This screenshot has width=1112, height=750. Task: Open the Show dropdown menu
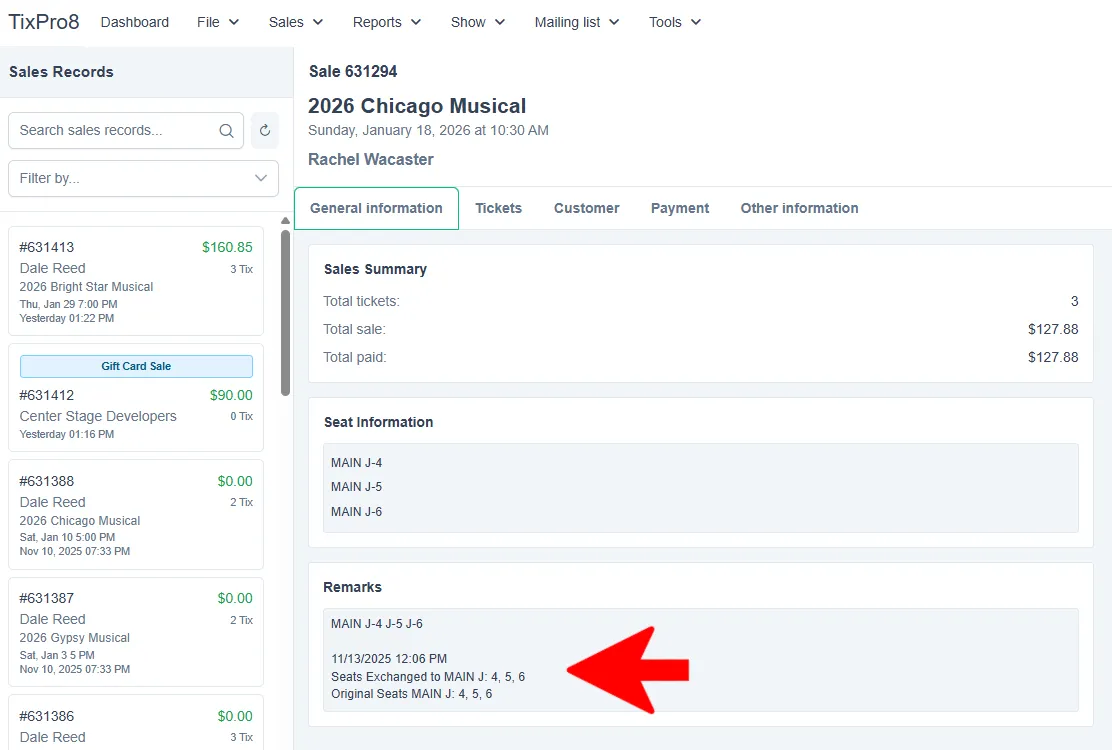pos(478,22)
